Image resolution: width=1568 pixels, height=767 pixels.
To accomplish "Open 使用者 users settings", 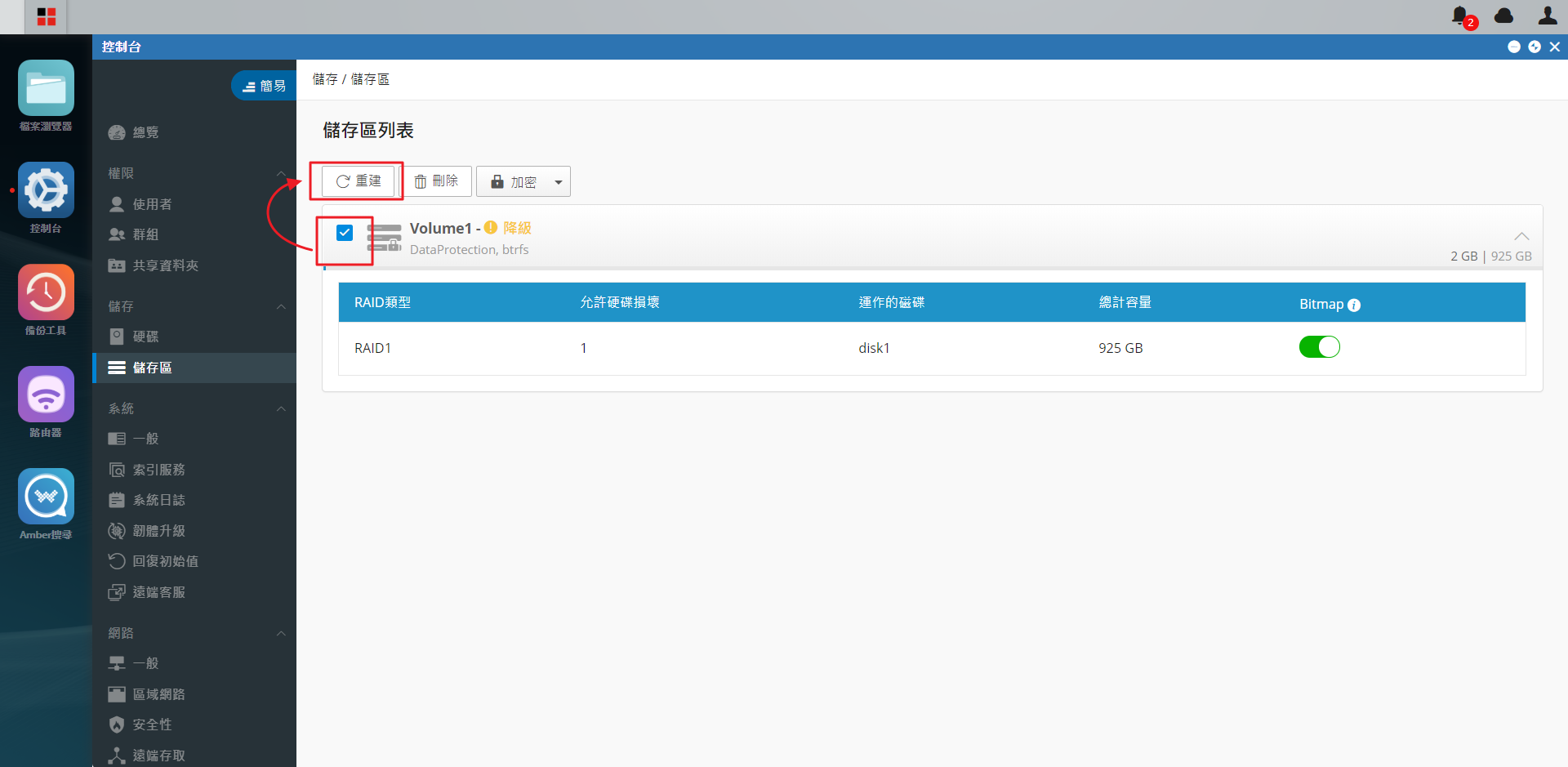I will coord(194,204).
